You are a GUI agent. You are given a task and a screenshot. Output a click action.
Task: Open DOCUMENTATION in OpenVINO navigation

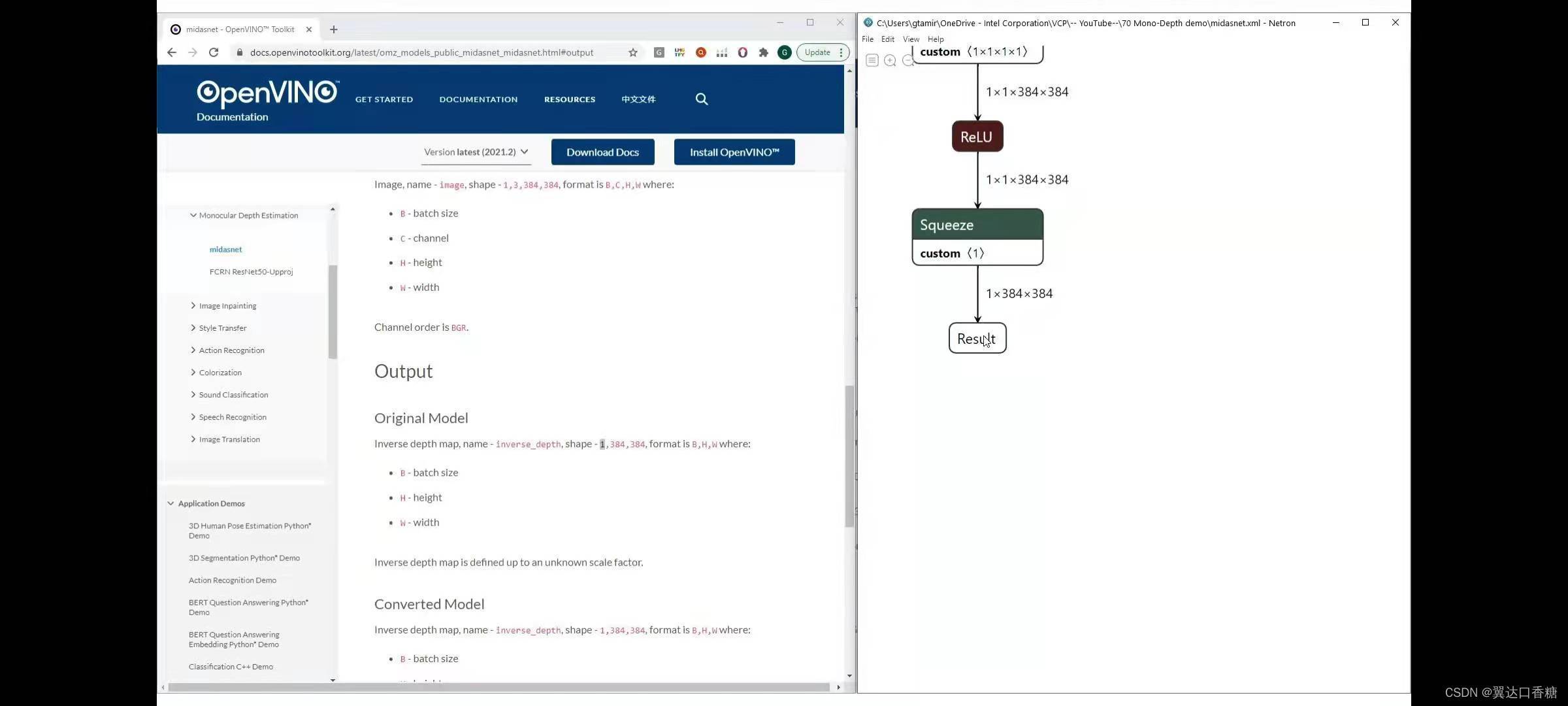pos(478,99)
